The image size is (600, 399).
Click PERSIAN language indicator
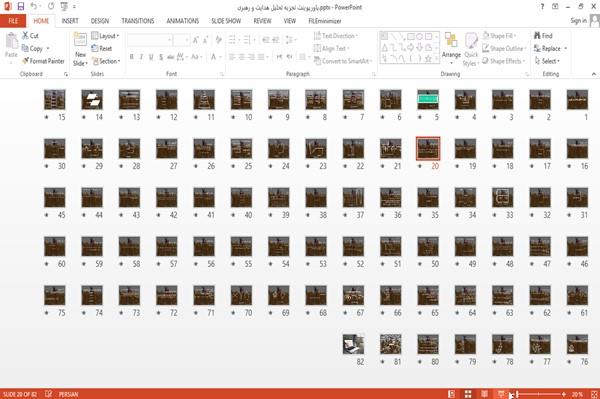tap(68, 394)
